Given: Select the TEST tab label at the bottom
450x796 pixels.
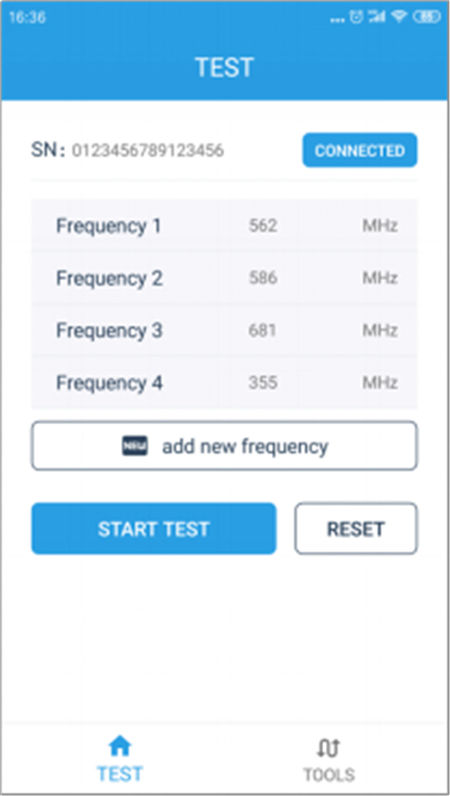Looking at the screenshot, I should coord(120,774).
